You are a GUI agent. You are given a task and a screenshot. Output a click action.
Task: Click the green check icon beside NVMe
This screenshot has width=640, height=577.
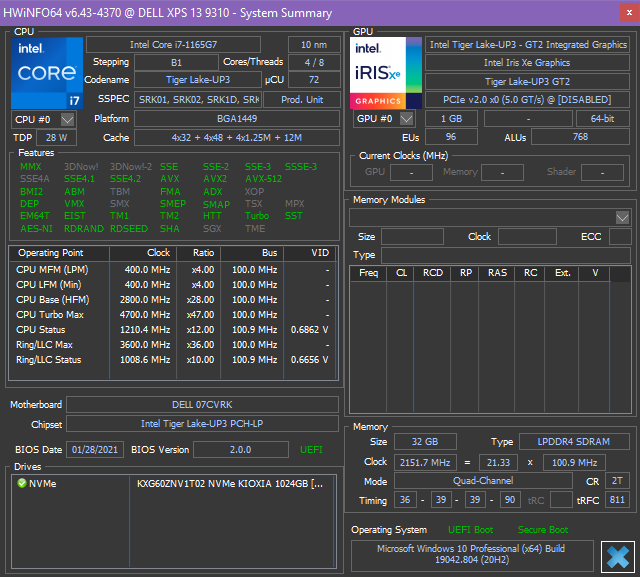21,484
